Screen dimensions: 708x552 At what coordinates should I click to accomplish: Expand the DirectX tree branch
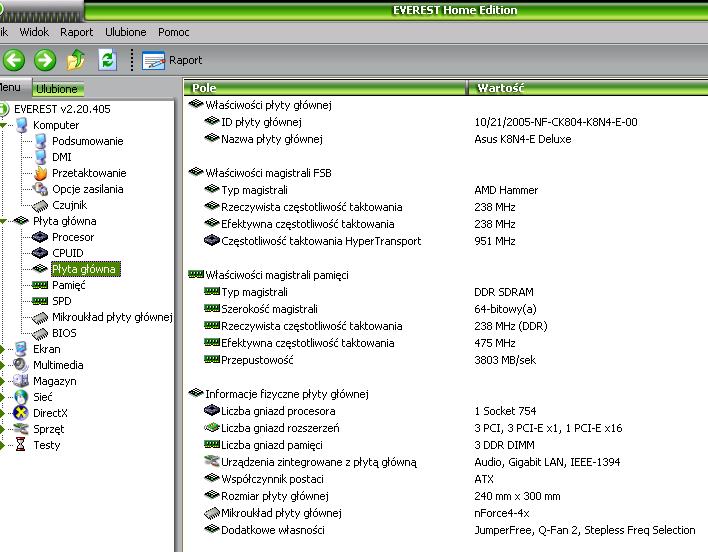pos(2,413)
